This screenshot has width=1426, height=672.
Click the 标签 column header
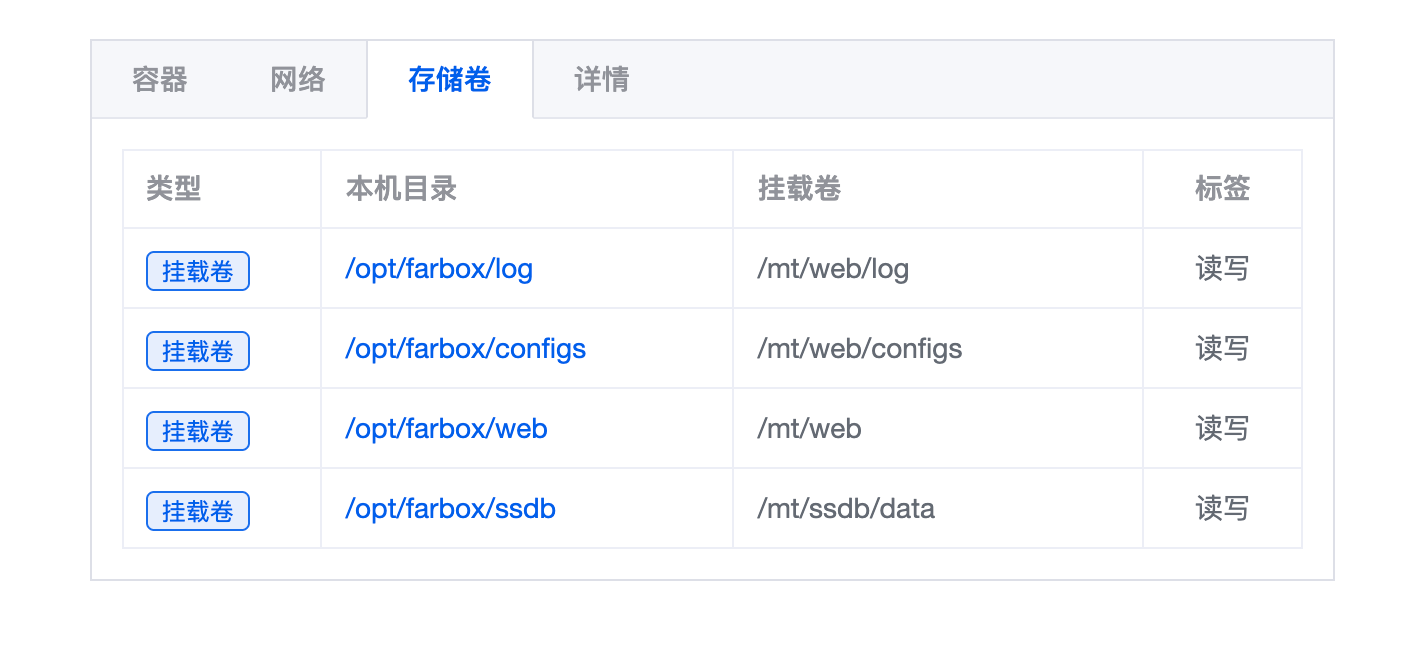tap(1222, 189)
